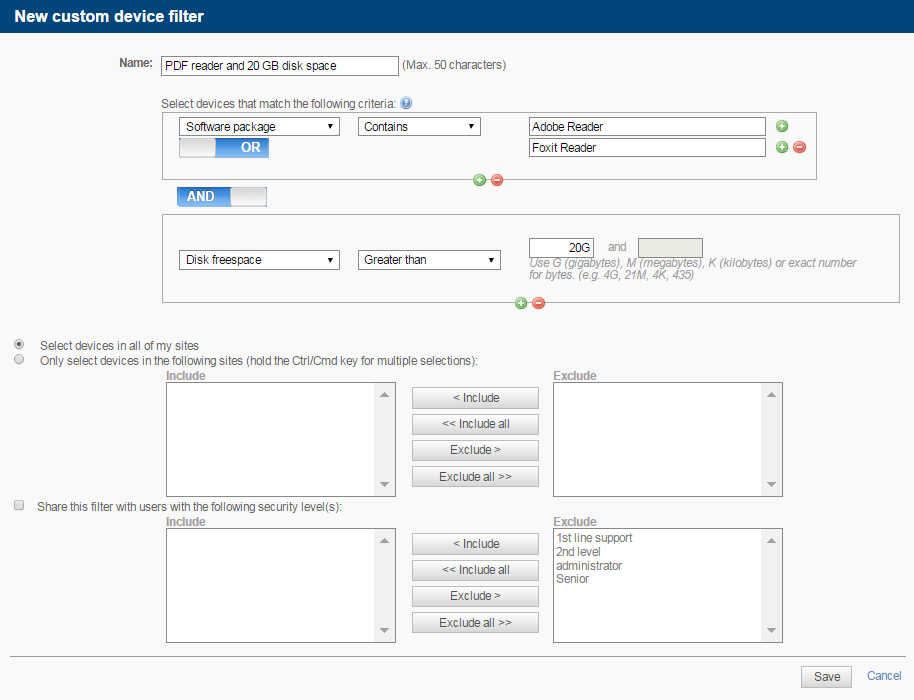Add a value after Foxit Reader
The height and width of the screenshot is (700, 914).
(x=782, y=147)
